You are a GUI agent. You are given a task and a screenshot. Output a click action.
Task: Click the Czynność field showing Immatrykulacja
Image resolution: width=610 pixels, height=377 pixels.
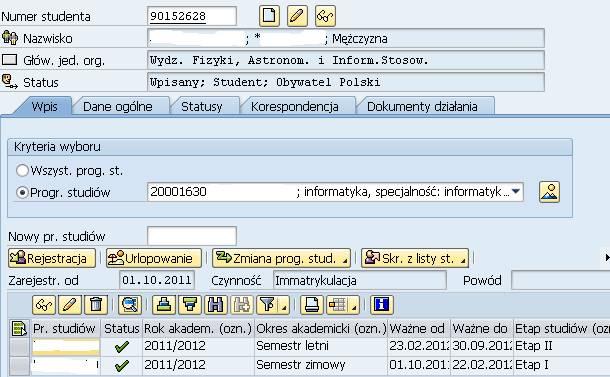coord(360,280)
